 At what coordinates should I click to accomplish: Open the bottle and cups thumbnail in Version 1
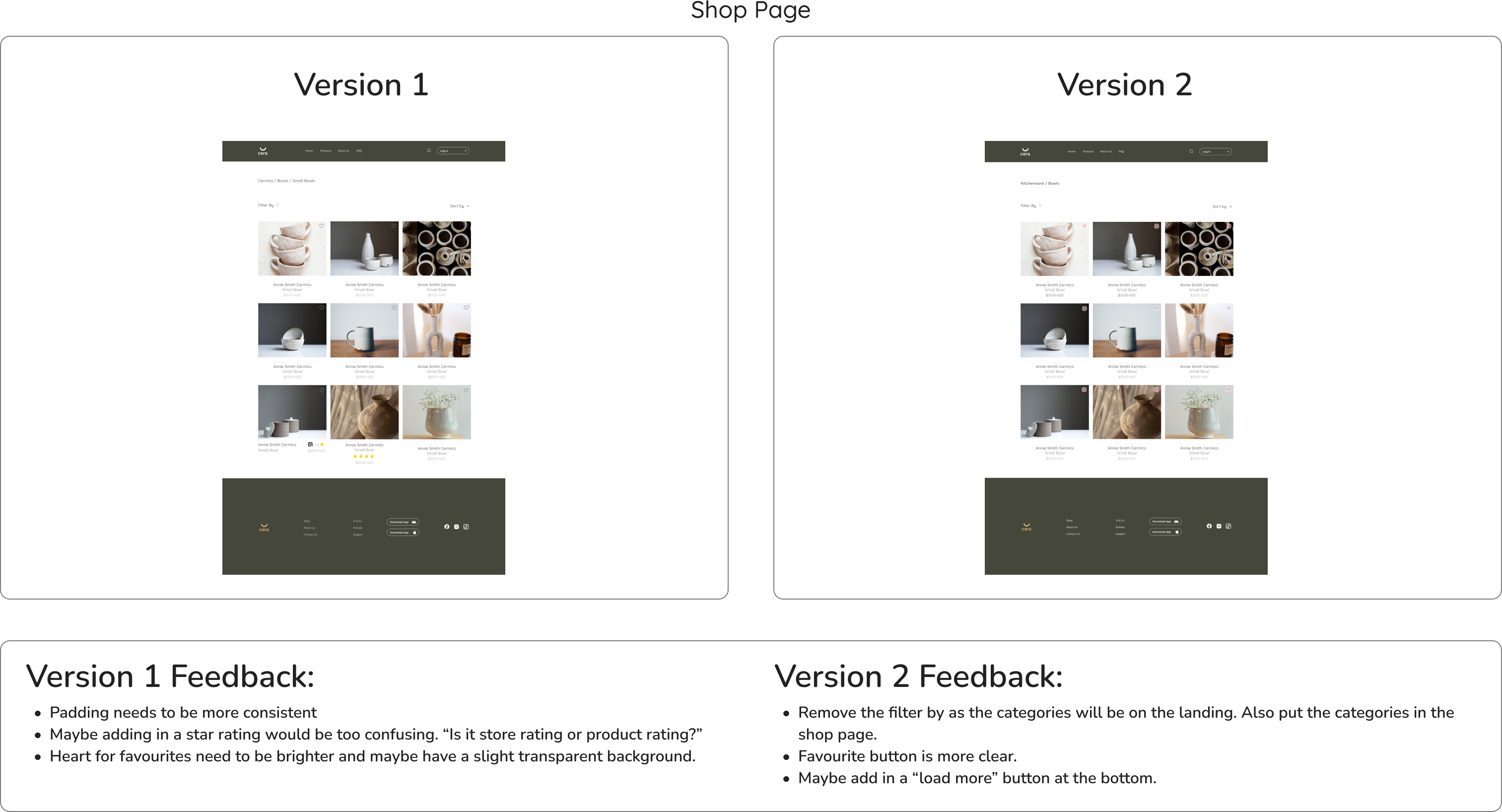(x=364, y=248)
